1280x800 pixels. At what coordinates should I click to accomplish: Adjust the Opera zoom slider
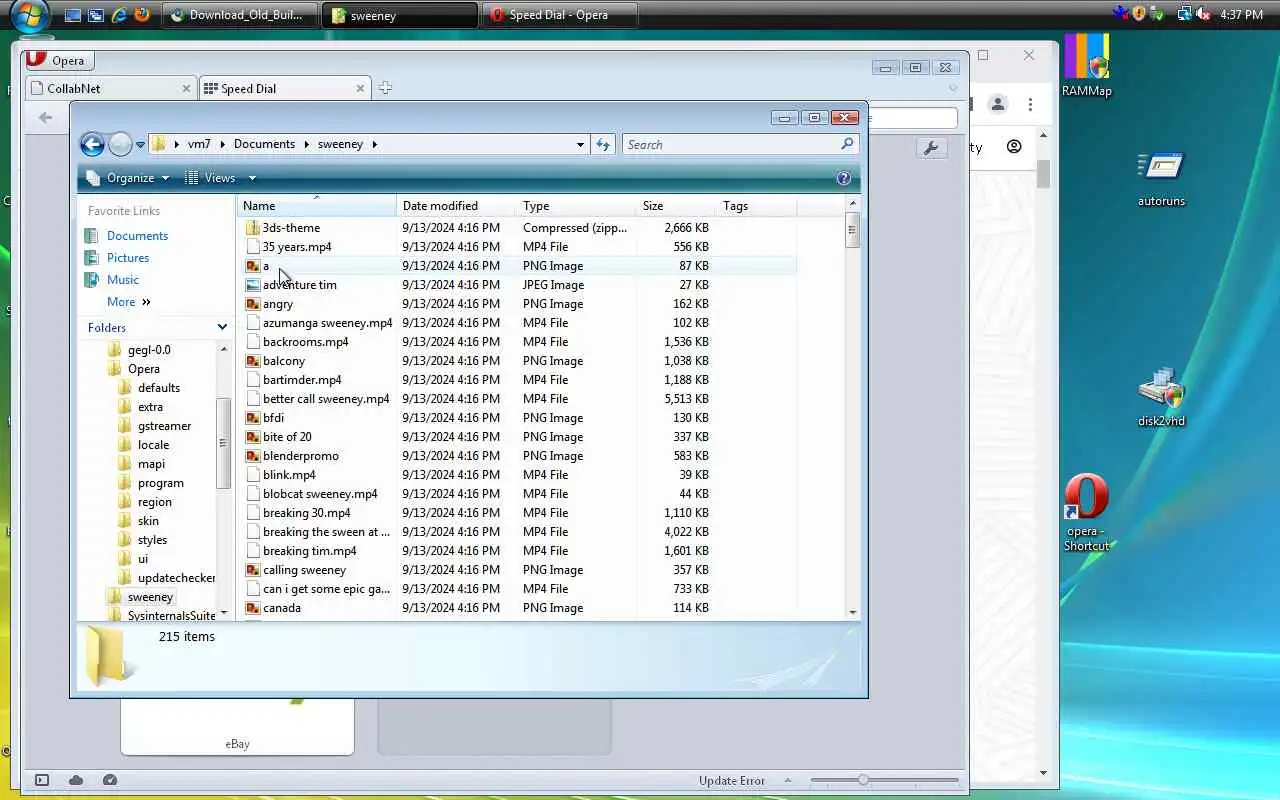tap(863, 780)
